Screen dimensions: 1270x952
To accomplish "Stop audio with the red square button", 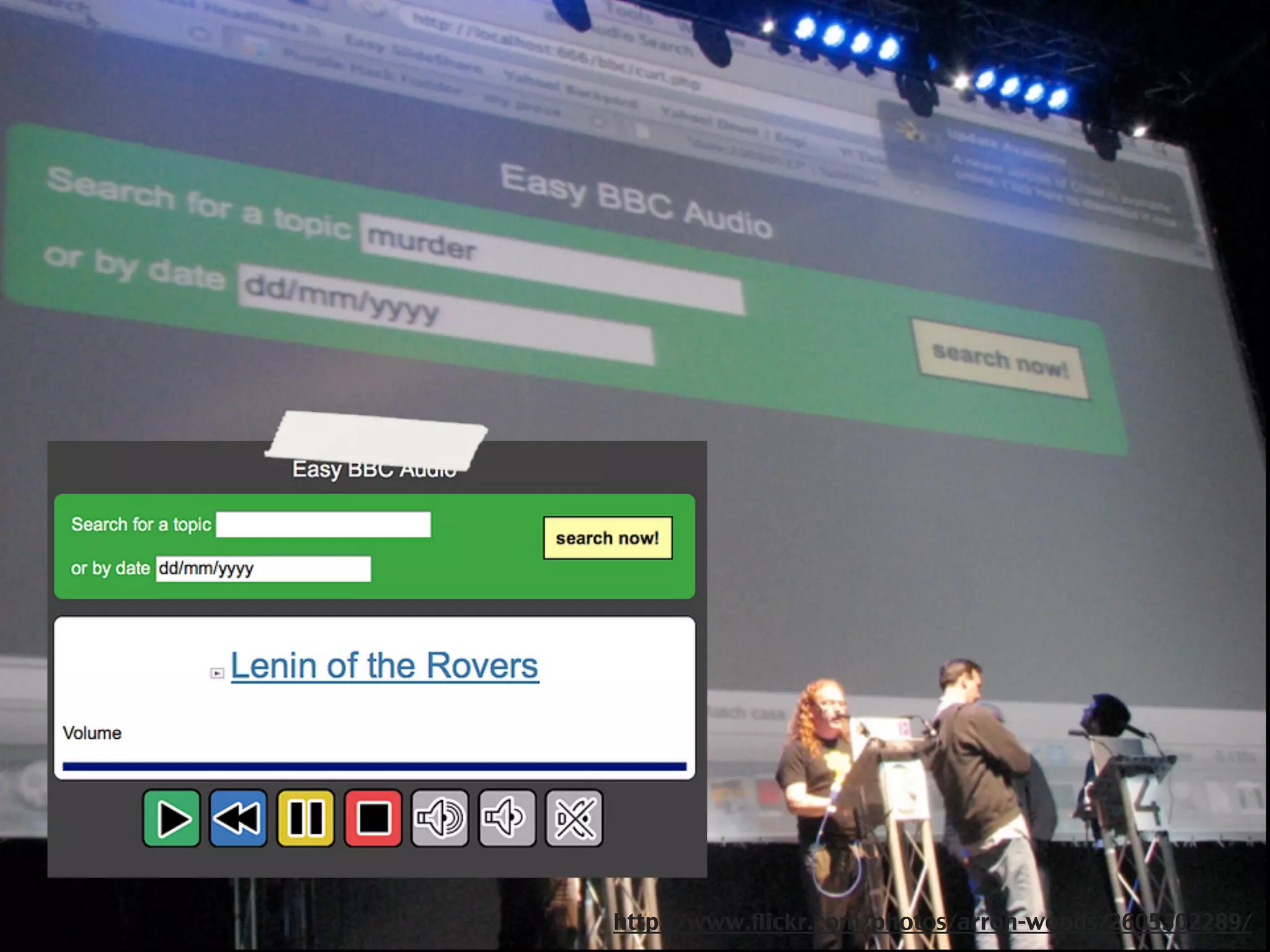I will [x=373, y=818].
